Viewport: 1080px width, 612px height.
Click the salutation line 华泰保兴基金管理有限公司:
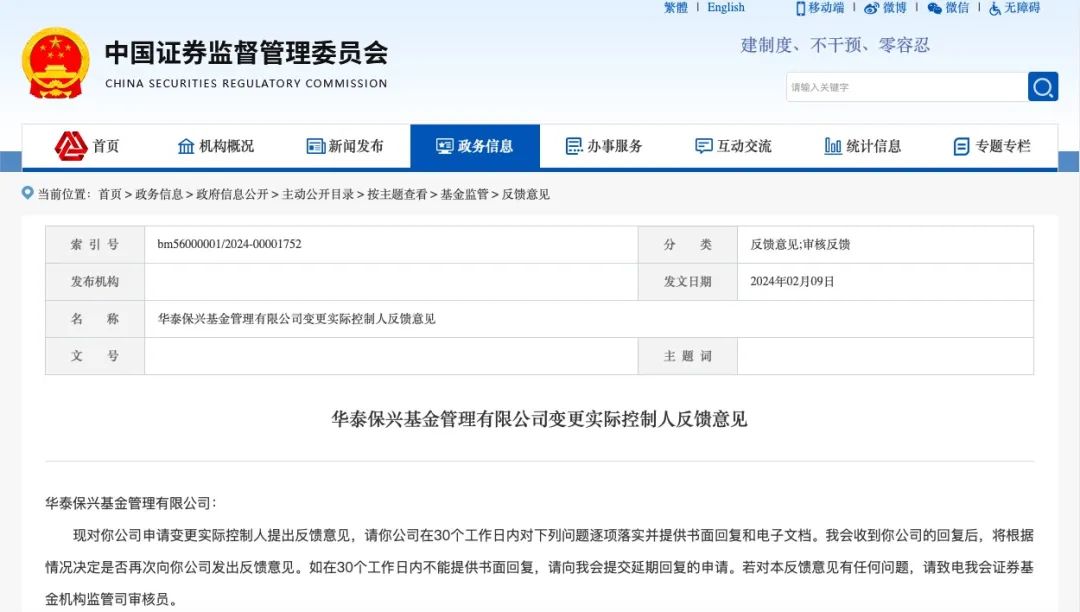(x=131, y=503)
